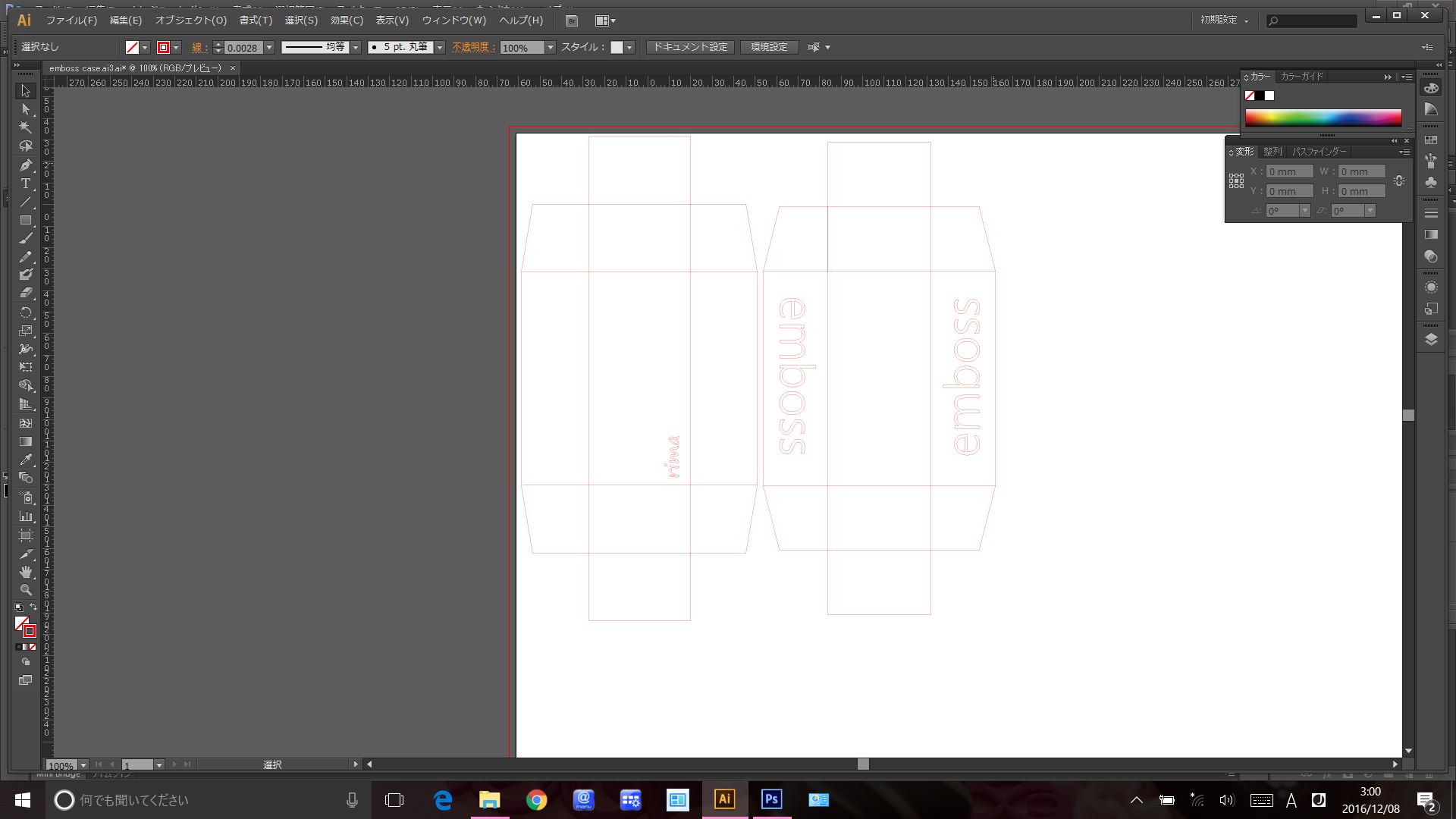The height and width of the screenshot is (819, 1456).
Task: Select the Shape Builder tool
Action: coord(26,385)
